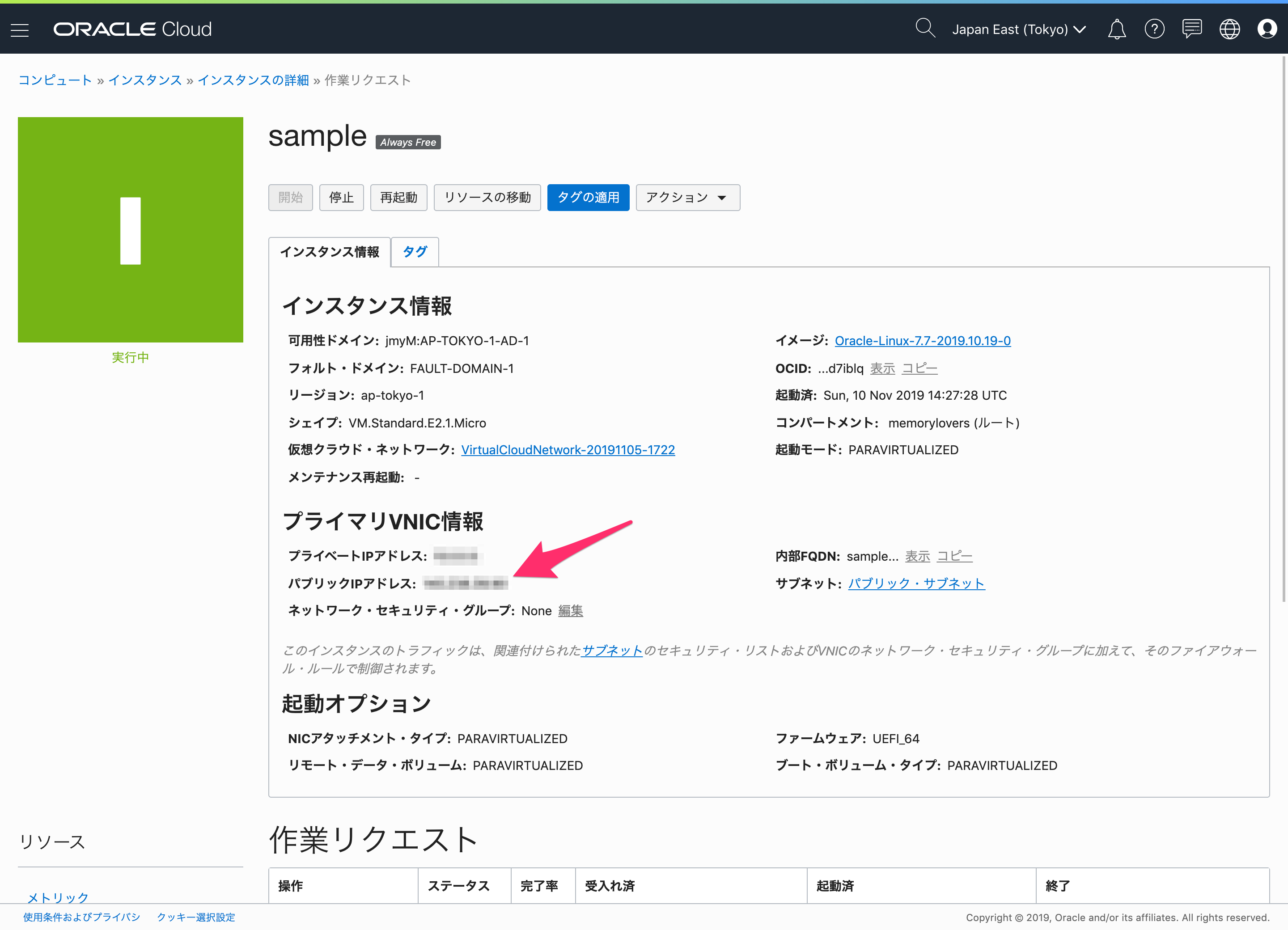Click the タグの適用 button
Image resolution: width=1288 pixels, height=930 pixels.
pos(588,198)
